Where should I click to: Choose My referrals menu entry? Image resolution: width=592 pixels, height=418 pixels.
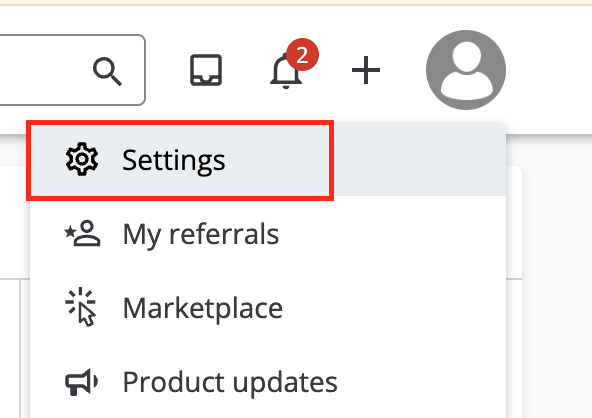pyautogui.click(x=268, y=233)
